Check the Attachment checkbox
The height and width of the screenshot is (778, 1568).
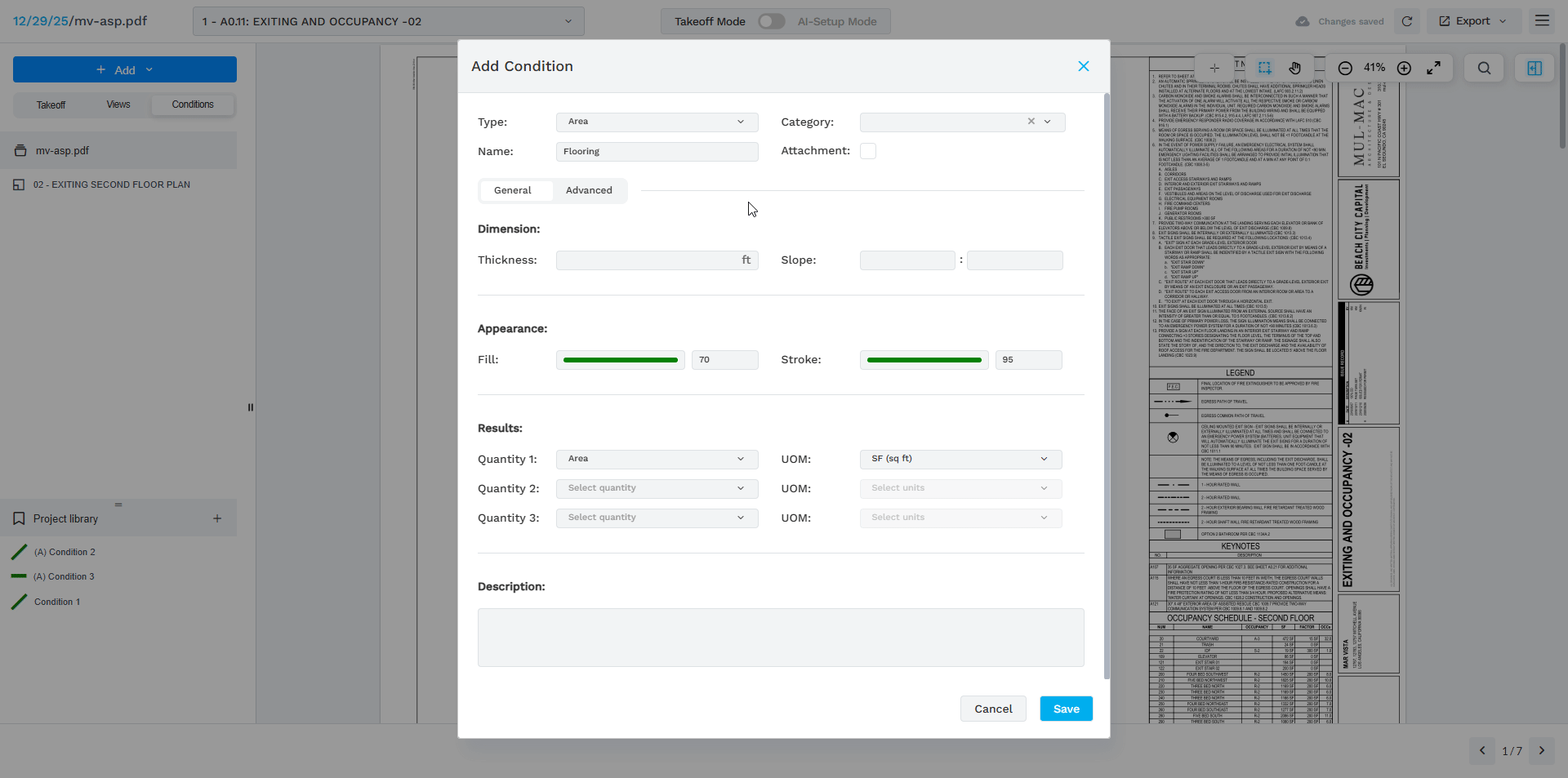pyautogui.click(x=868, y=151)
